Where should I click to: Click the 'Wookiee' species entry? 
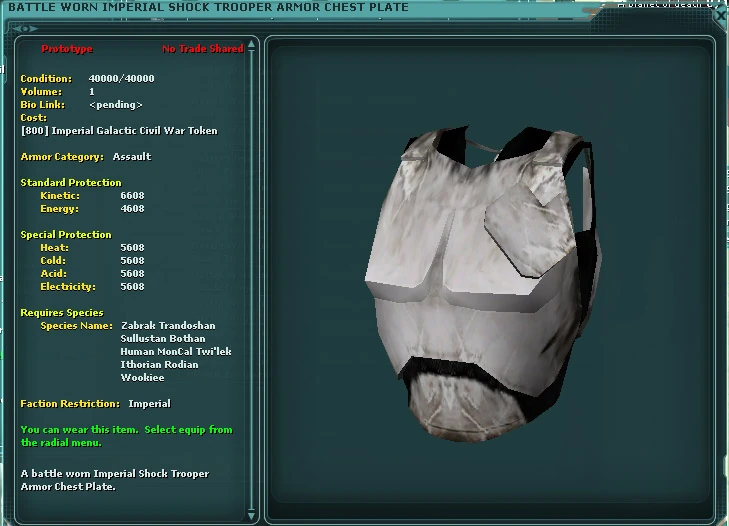(x=142, y=378)
